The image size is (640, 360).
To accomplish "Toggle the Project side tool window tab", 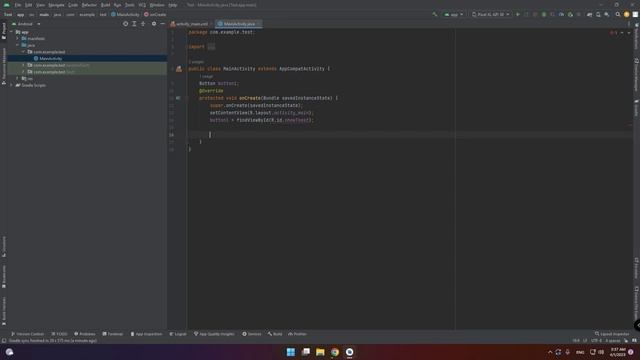I will [x=4, y=31].
